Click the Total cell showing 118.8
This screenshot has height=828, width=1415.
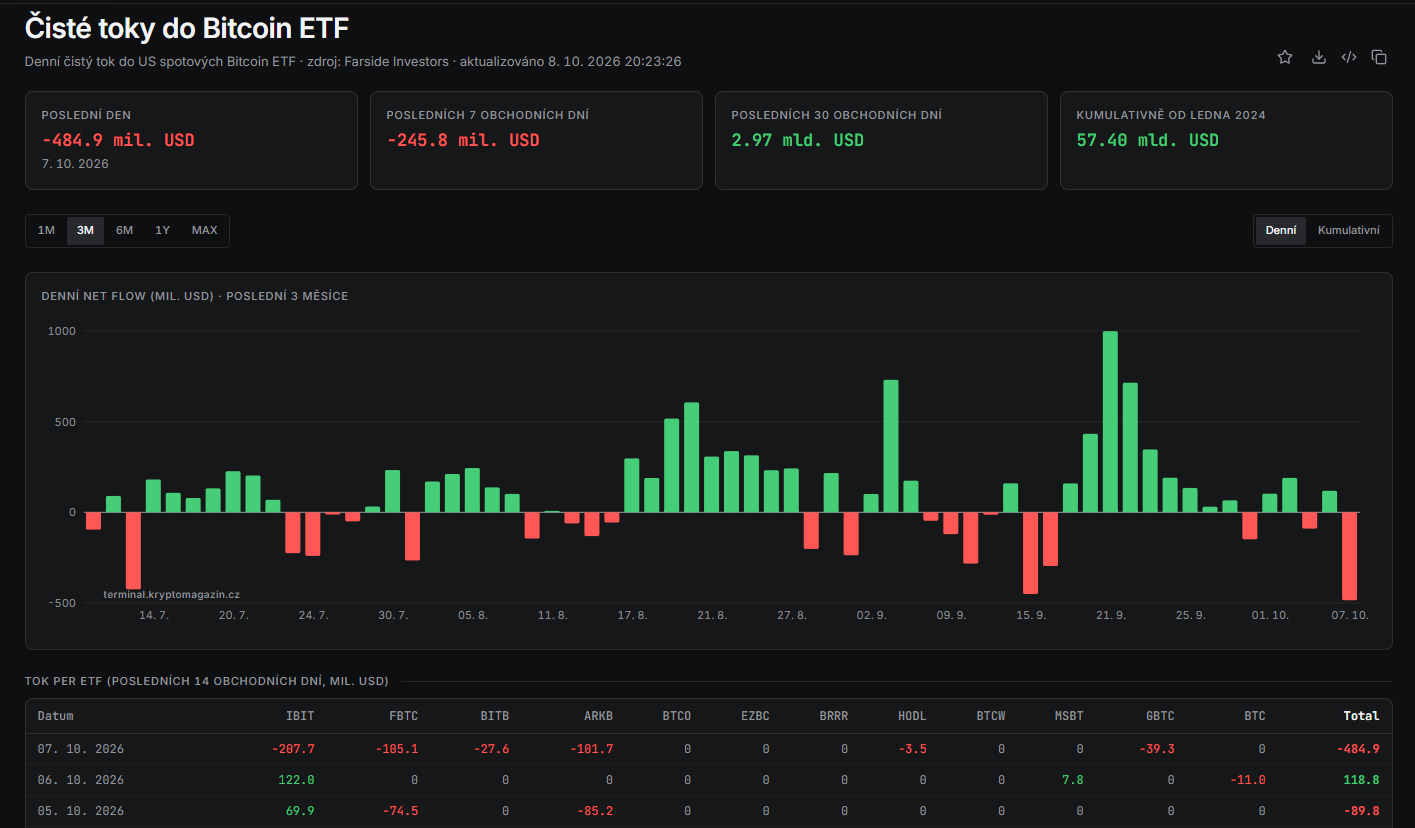(x=1362, y=780)
